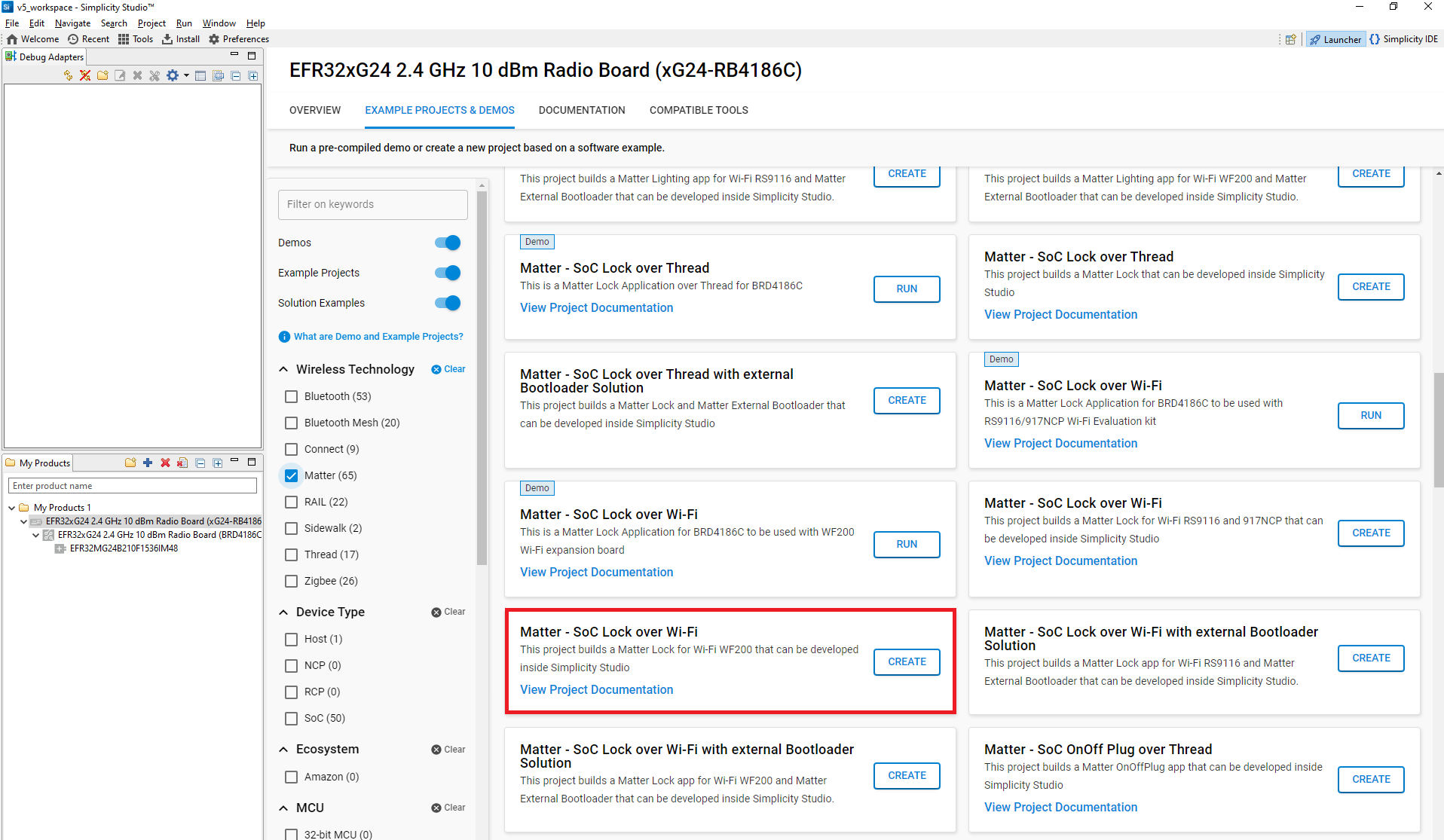Turn off the Demos toggle
This screenshot has height=840, width=1444.
448,243
